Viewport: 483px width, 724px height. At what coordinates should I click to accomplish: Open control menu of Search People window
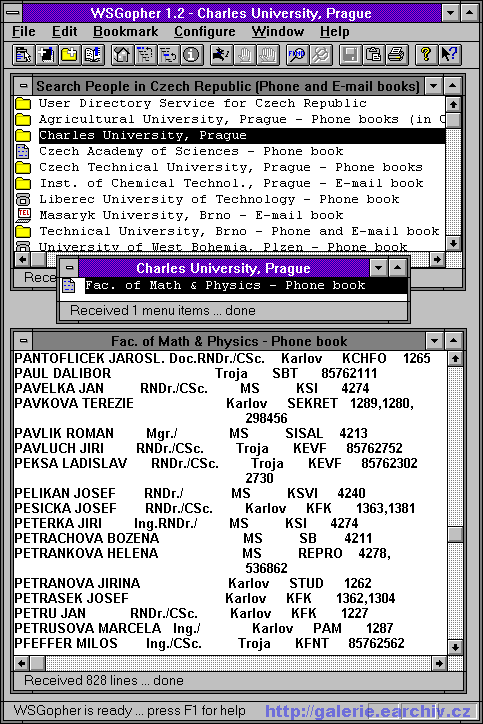pyautogui.click(x=23, y=86)
